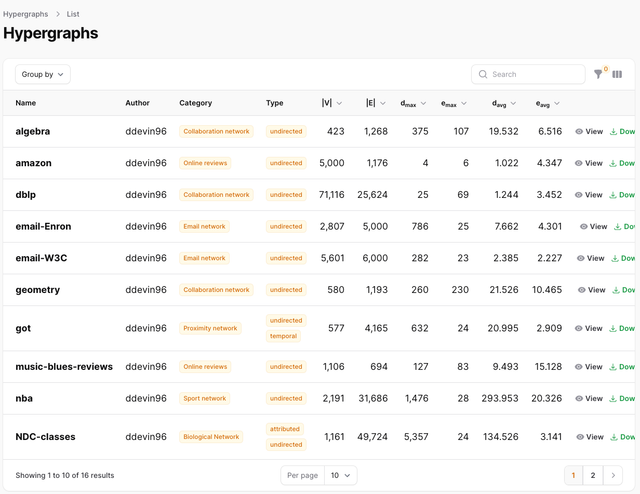The height and width of the screenshot is (494, 640).
Task: Click the eye View icon for algebra
Action: tap(580, 131)
